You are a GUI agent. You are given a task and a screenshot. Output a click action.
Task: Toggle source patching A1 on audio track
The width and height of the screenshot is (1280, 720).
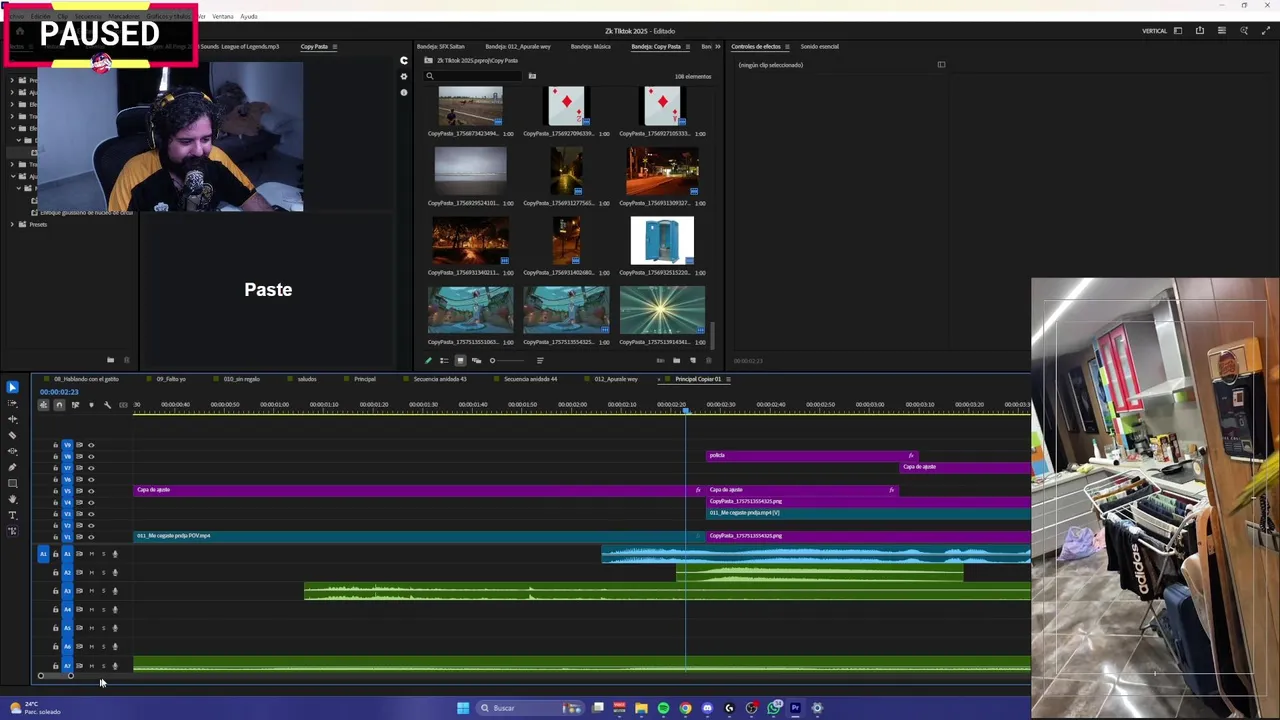(43, 553)
